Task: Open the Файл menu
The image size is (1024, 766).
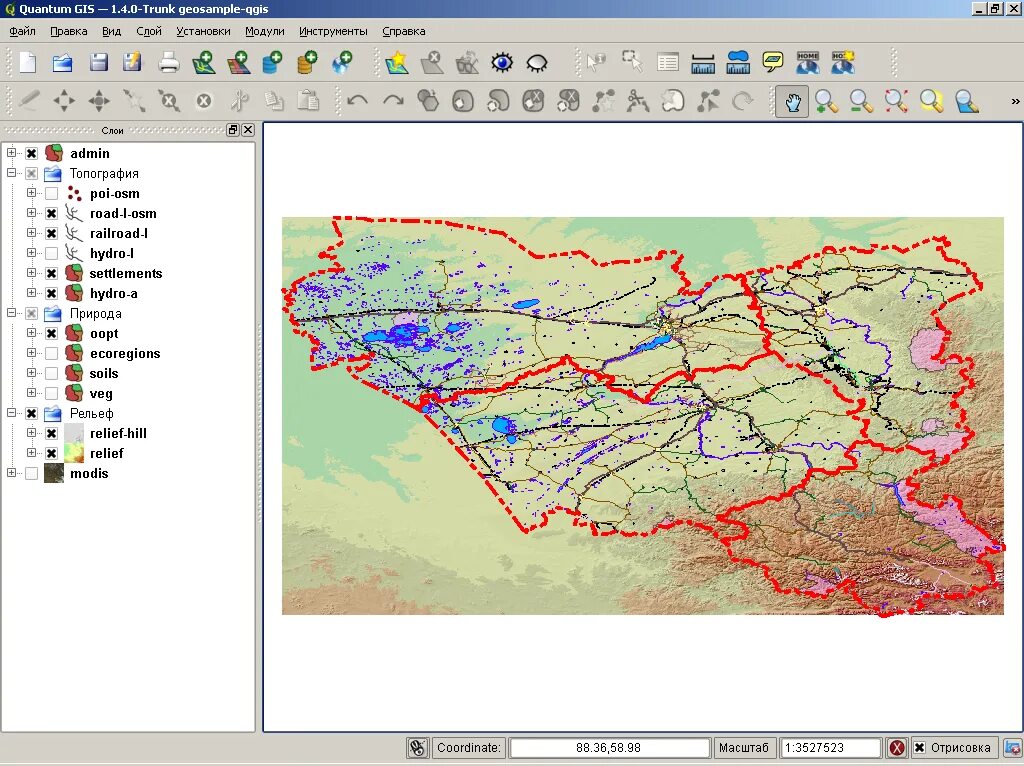Action: coord(22,31)
